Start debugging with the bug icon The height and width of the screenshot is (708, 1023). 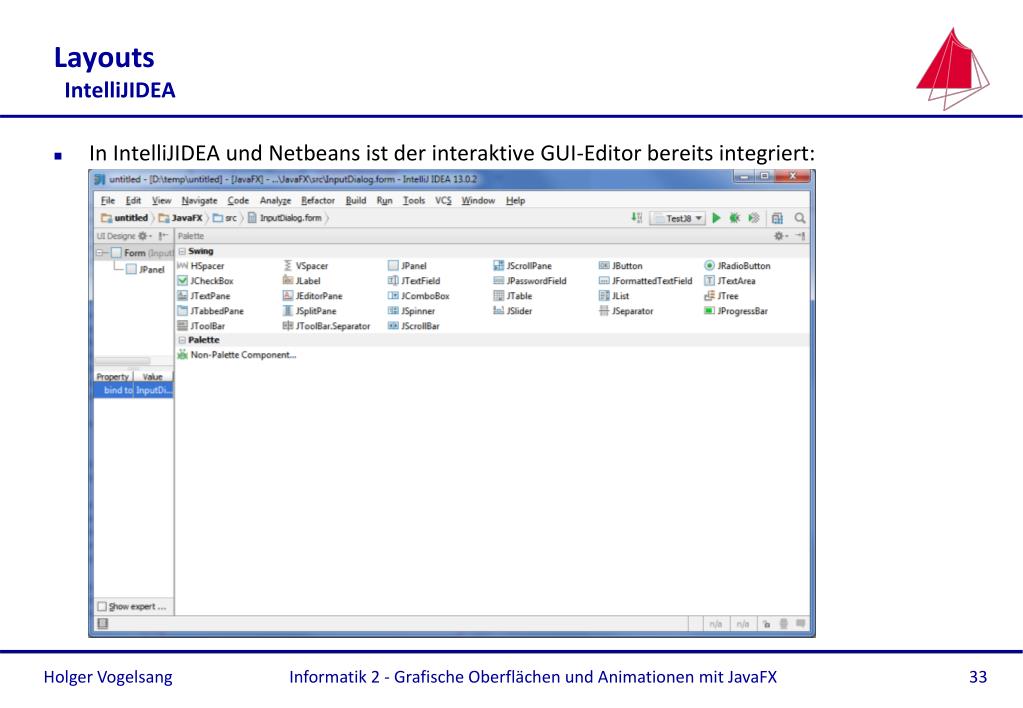coord(735,218)
